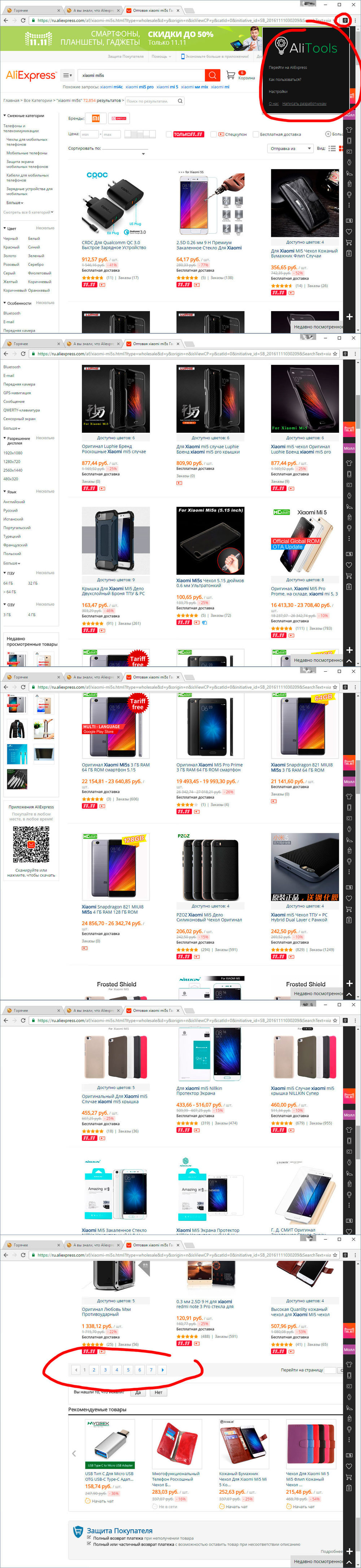361x1568 pixels.
Task: Go to next results page arrow
Action: coord(162,1370)
